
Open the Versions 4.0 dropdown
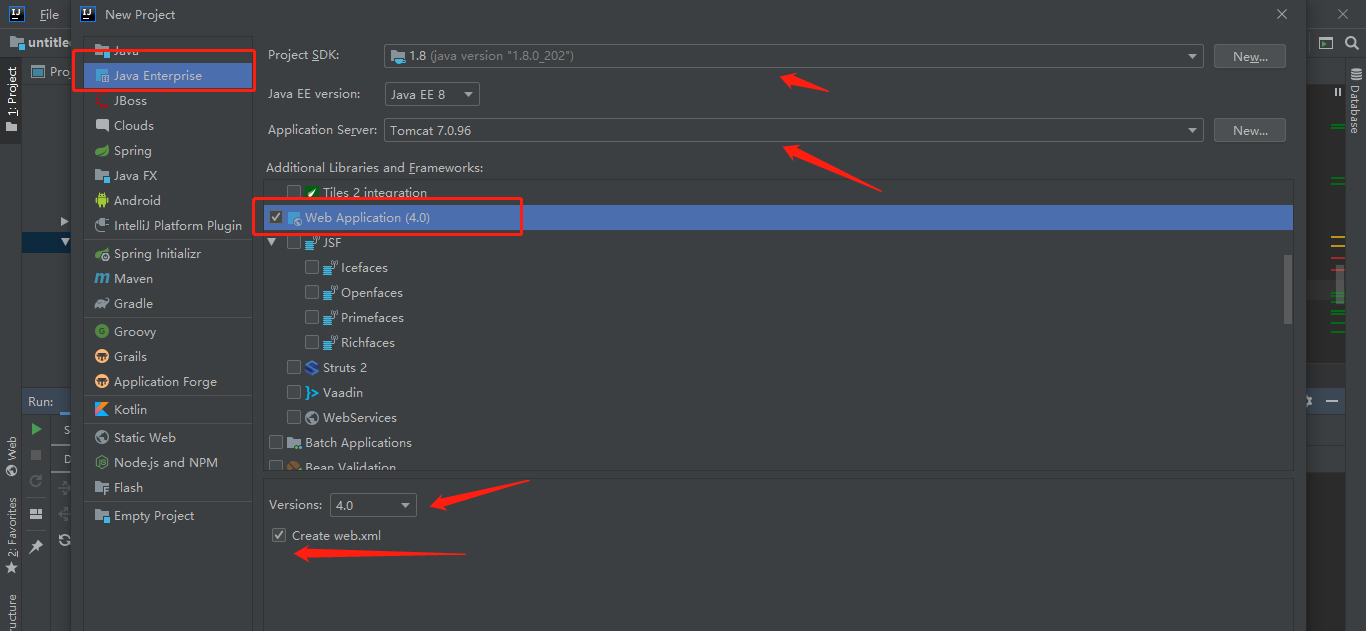(374, 505)
